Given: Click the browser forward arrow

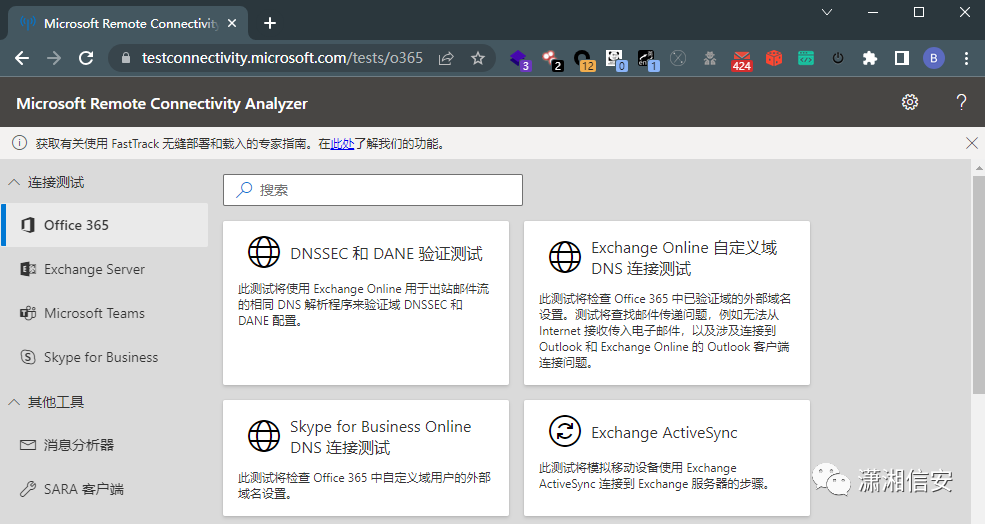Looking at the screenshot, I should [x=54, y=58].
